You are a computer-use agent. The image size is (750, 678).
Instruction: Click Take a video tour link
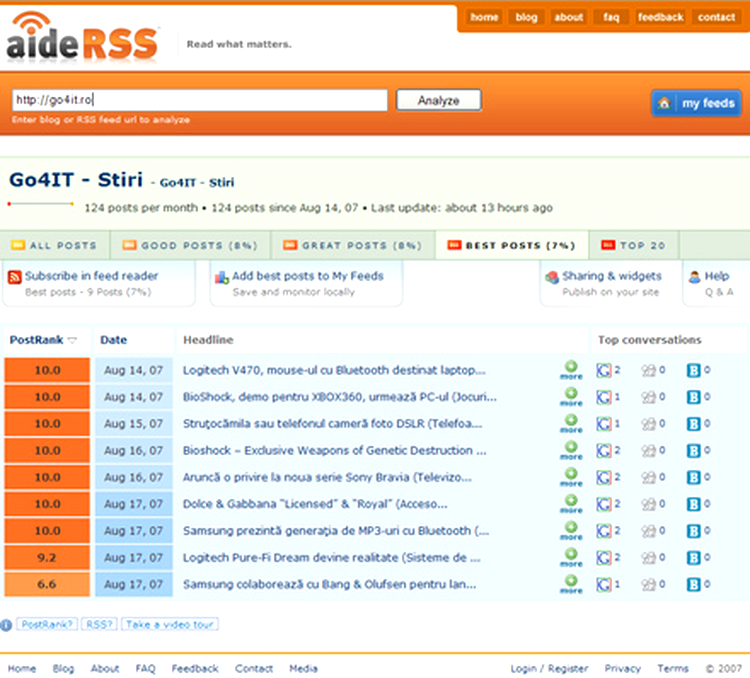[170, 624]
